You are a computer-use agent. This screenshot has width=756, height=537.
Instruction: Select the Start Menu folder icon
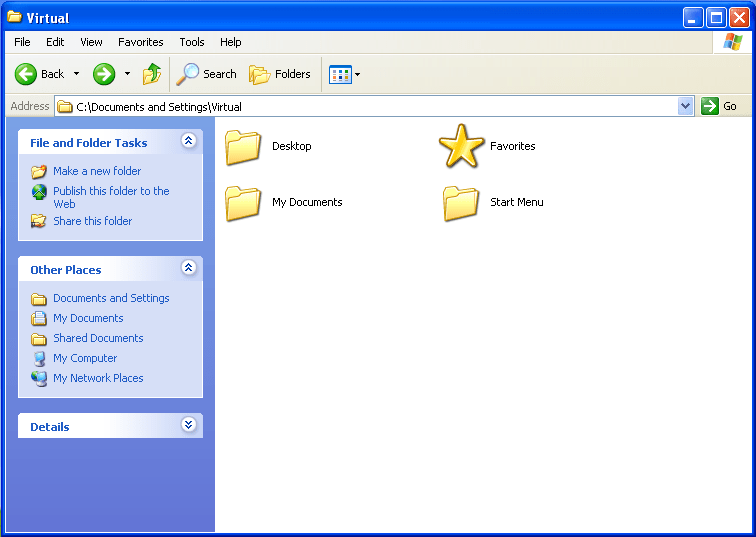tap(461, 203)
